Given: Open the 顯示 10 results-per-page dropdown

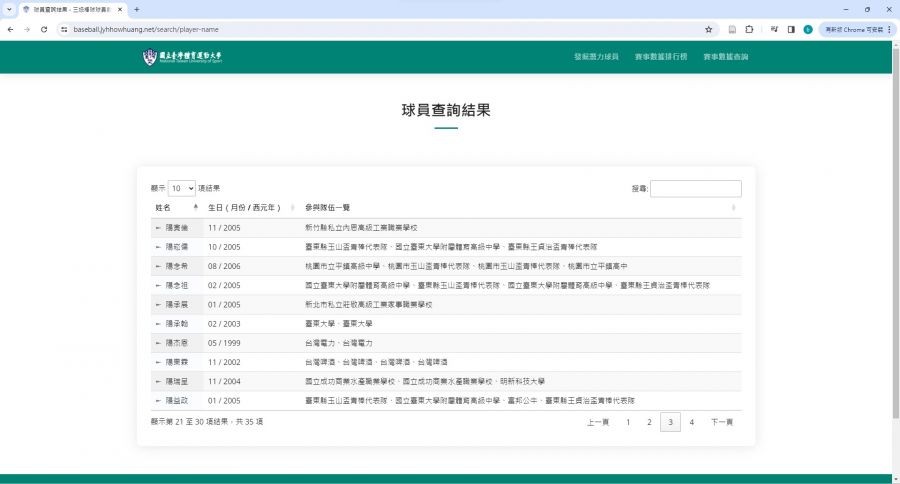Looking at the screenshot, I should [x=182, y=188].
